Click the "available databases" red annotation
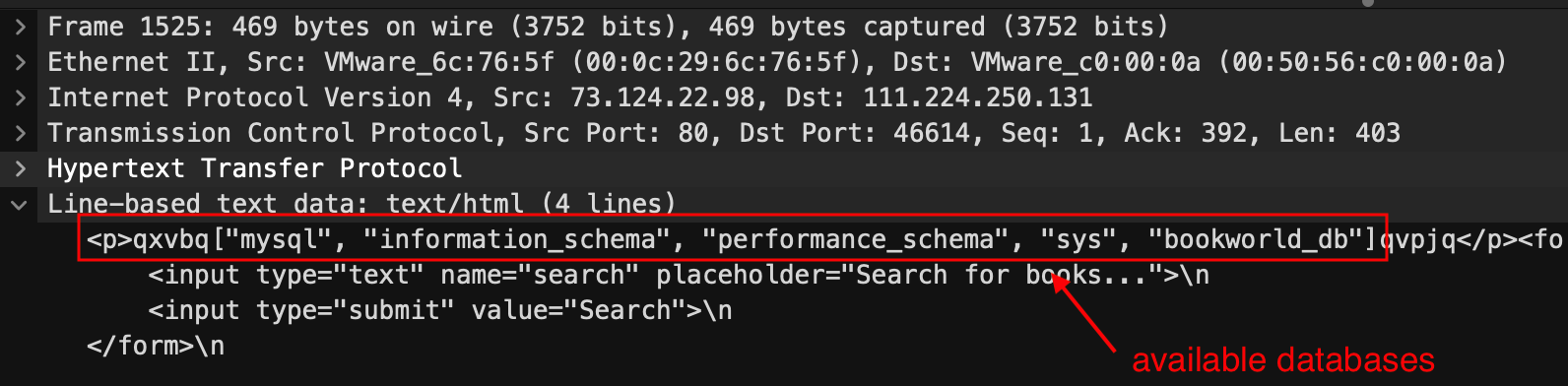The image size is (1568, 386). pyautogui.click(x=1282, y=360)
